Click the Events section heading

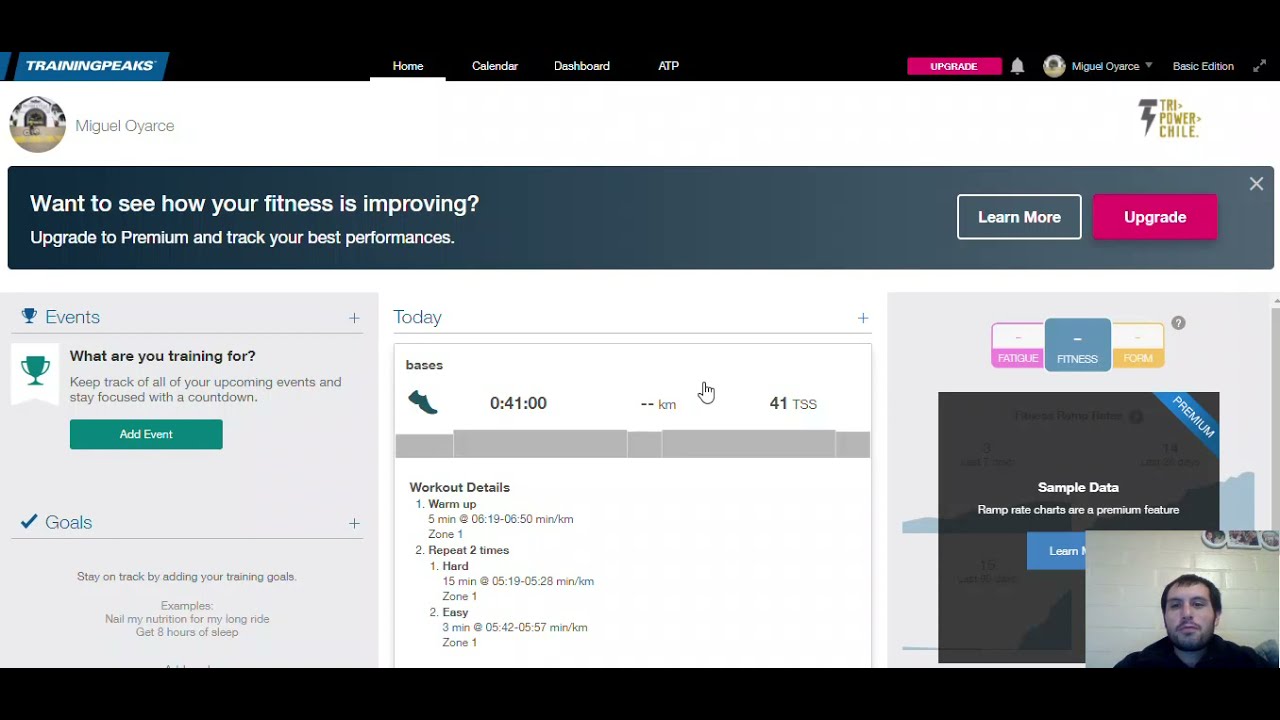point(72,317)
